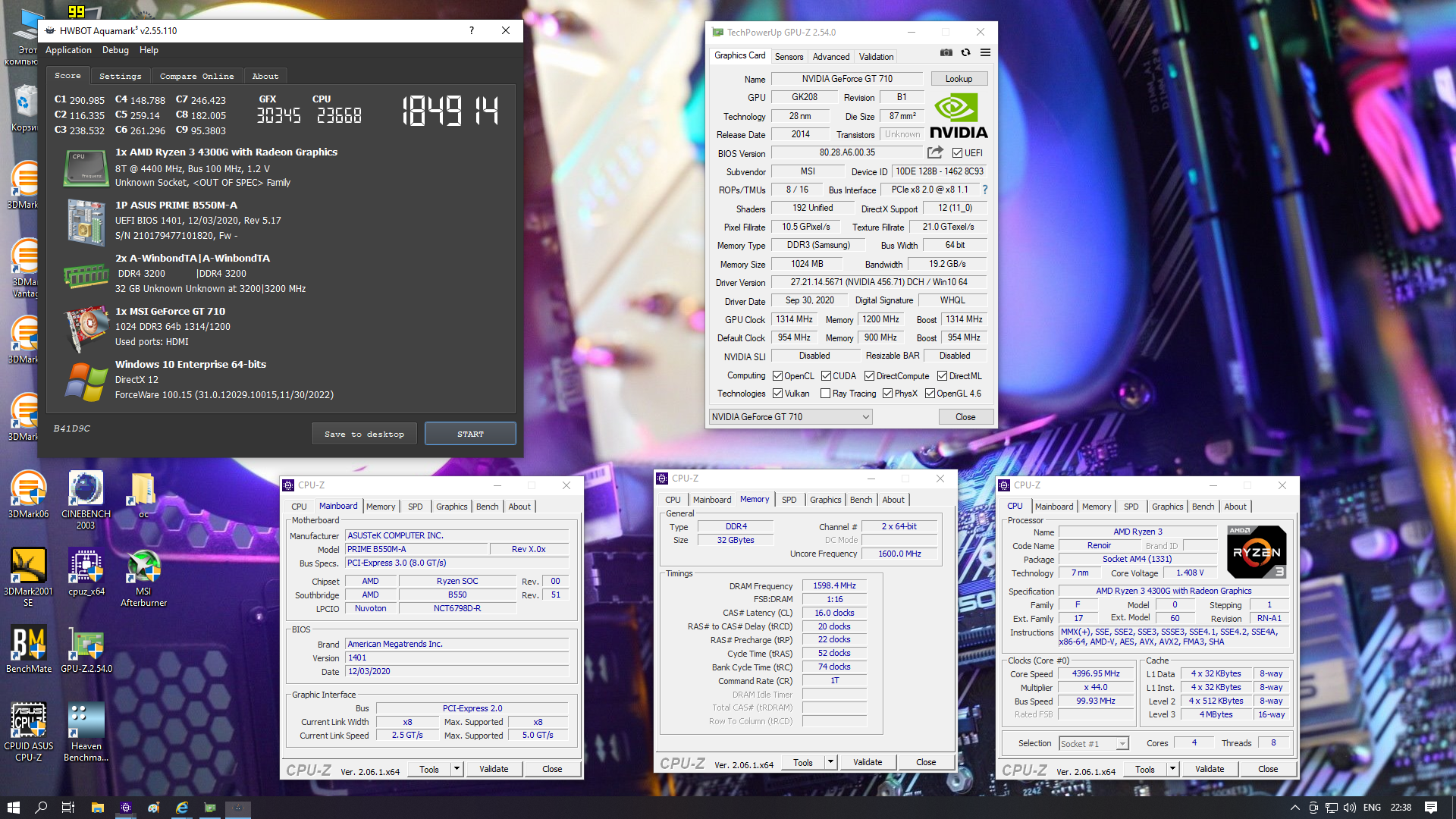Click the ENG language indicator in the tray
The height and width of the screenshot is (819, 1456).
(1372, 808)
